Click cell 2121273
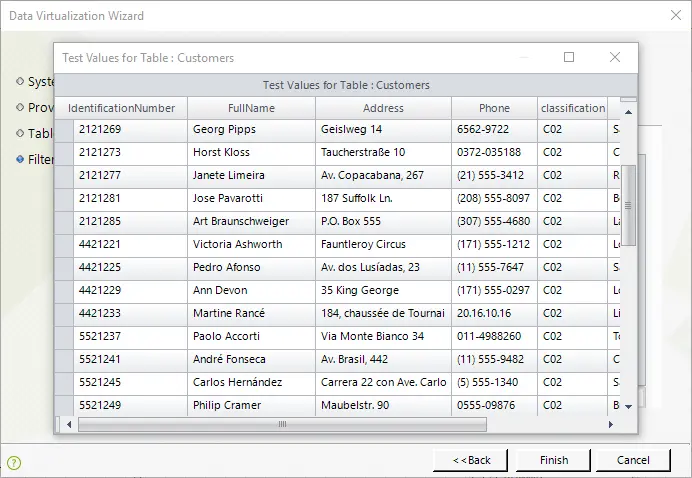 pos(130,154)
